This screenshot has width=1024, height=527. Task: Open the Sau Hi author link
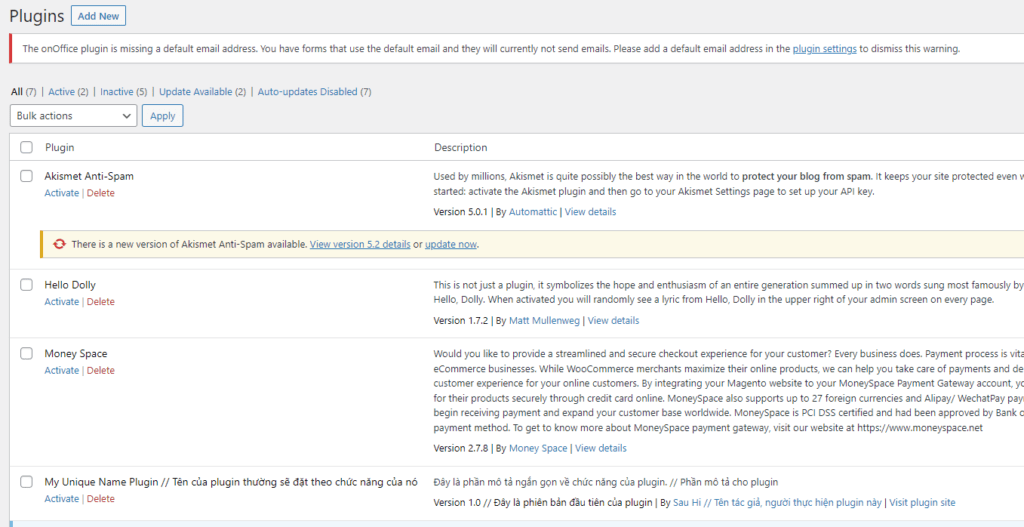click(x=777, y=502)
